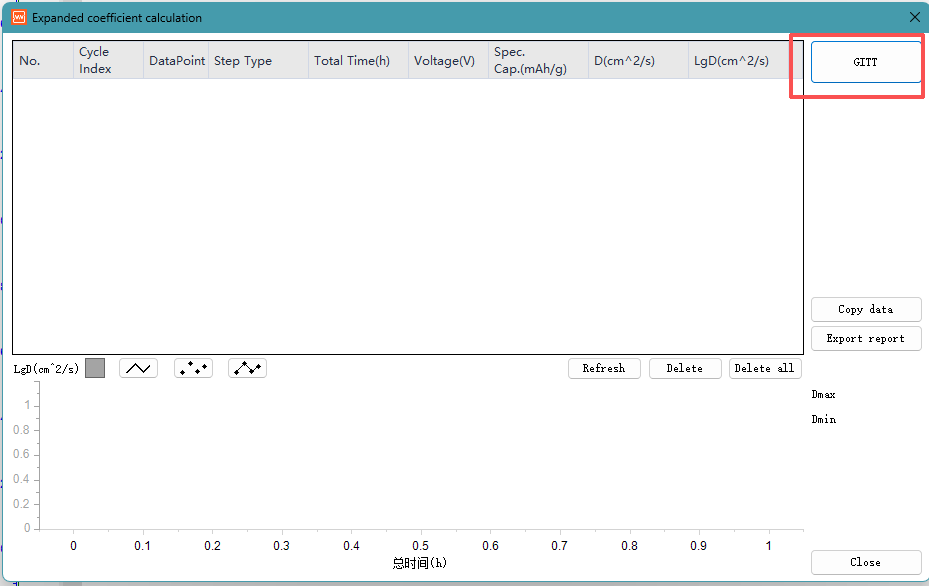Screen dimensions: 929x586
Task: Refresh the calculation results
Action: (x=604, y=368)
